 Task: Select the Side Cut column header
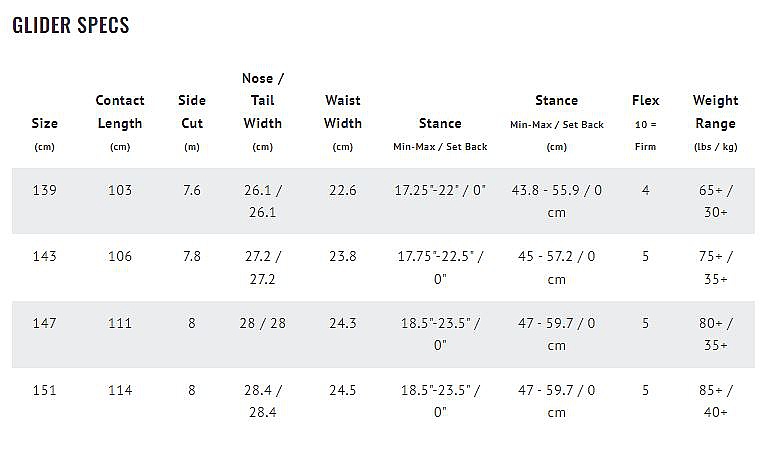coord(192,112)
